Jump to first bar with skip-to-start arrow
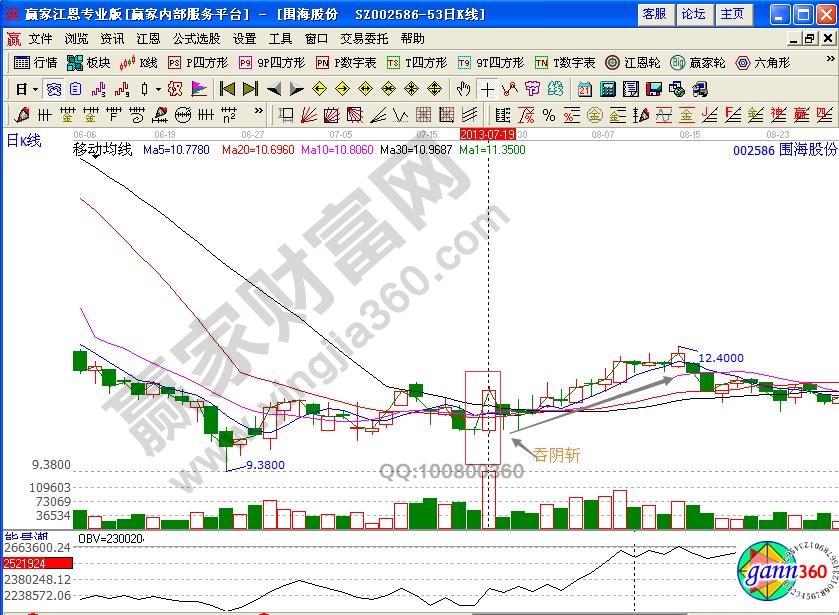 (x=228, y=88)
